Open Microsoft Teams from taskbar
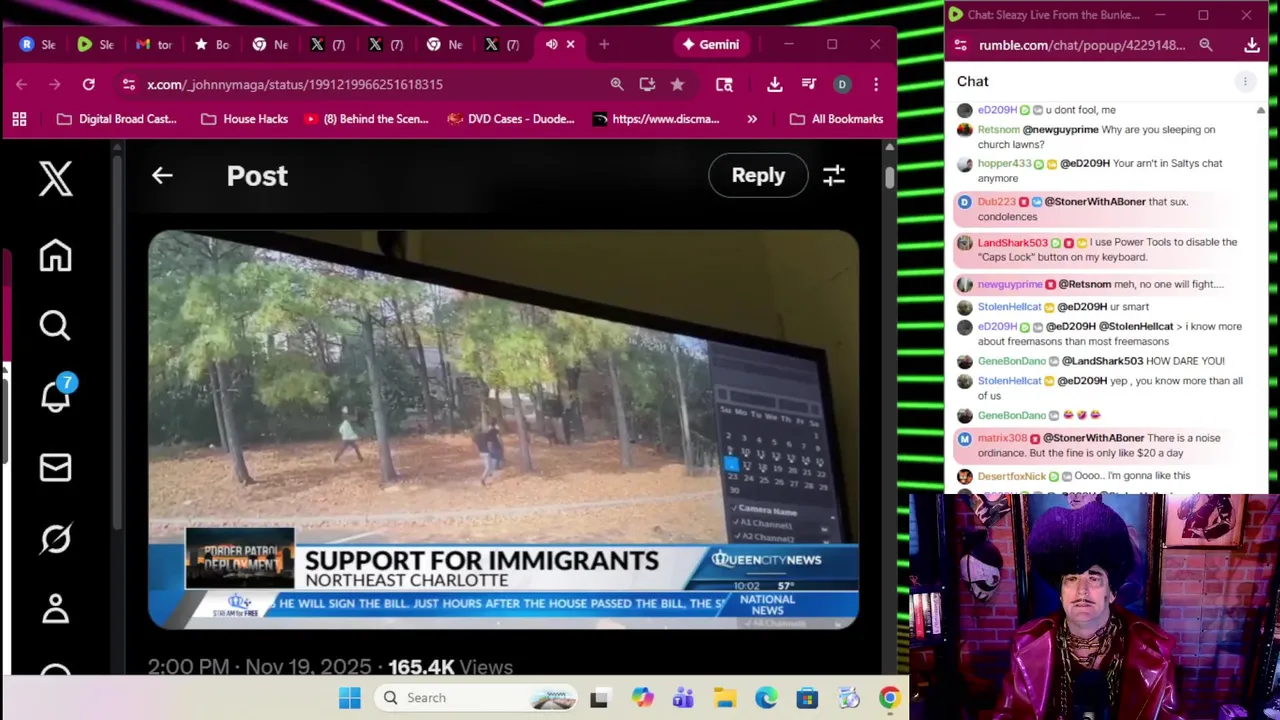The image size is (1280, 720). coord(683,698)
